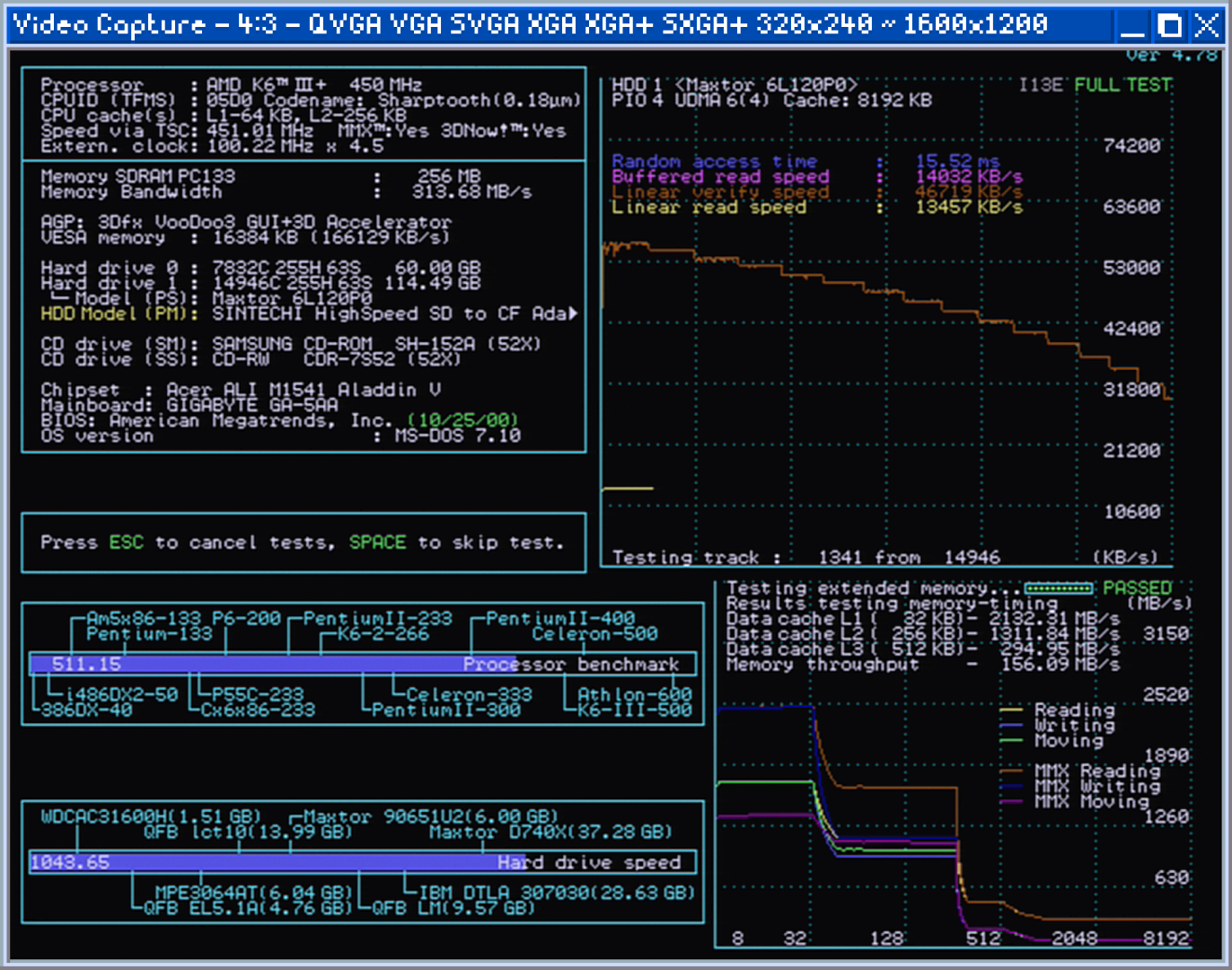Select the yellow "HDD Model (PM):" label
The height and width of the screenshot is (970, 1232).
119,313
